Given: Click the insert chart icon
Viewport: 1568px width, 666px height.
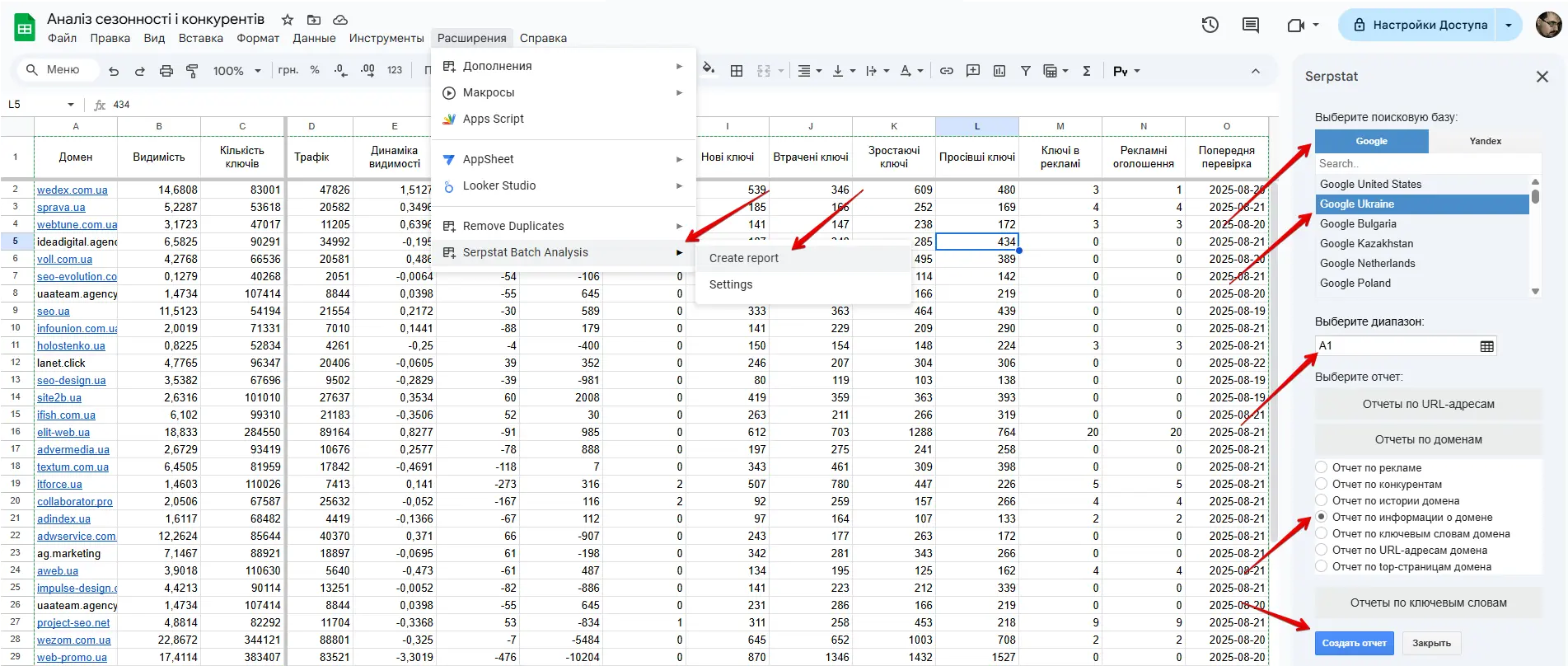Looking at the screenshot, I should point(999,71).
